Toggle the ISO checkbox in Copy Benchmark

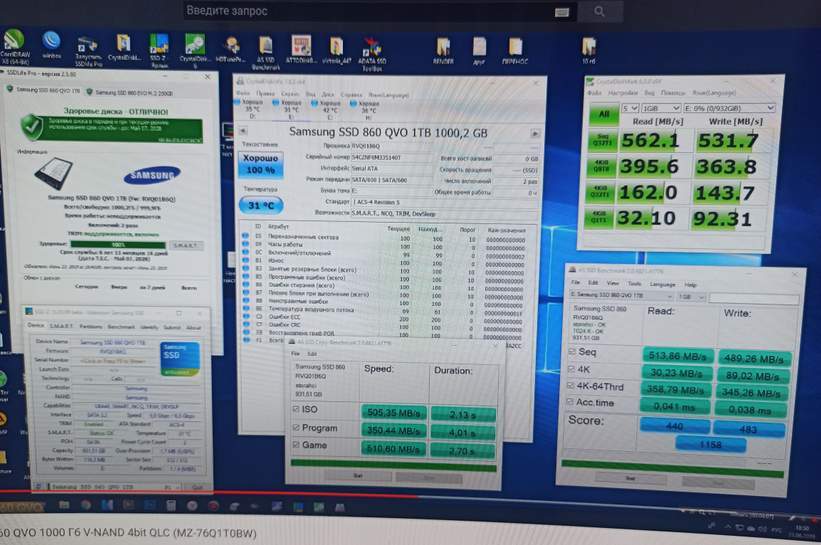[x=295, y=409]
